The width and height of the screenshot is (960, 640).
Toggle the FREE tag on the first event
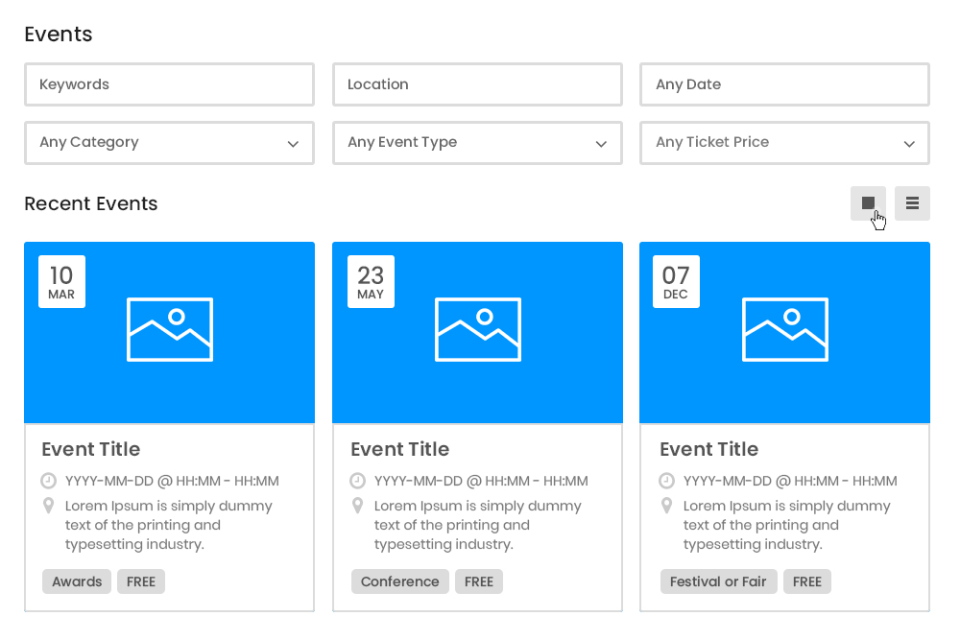(x=140, y=581)
